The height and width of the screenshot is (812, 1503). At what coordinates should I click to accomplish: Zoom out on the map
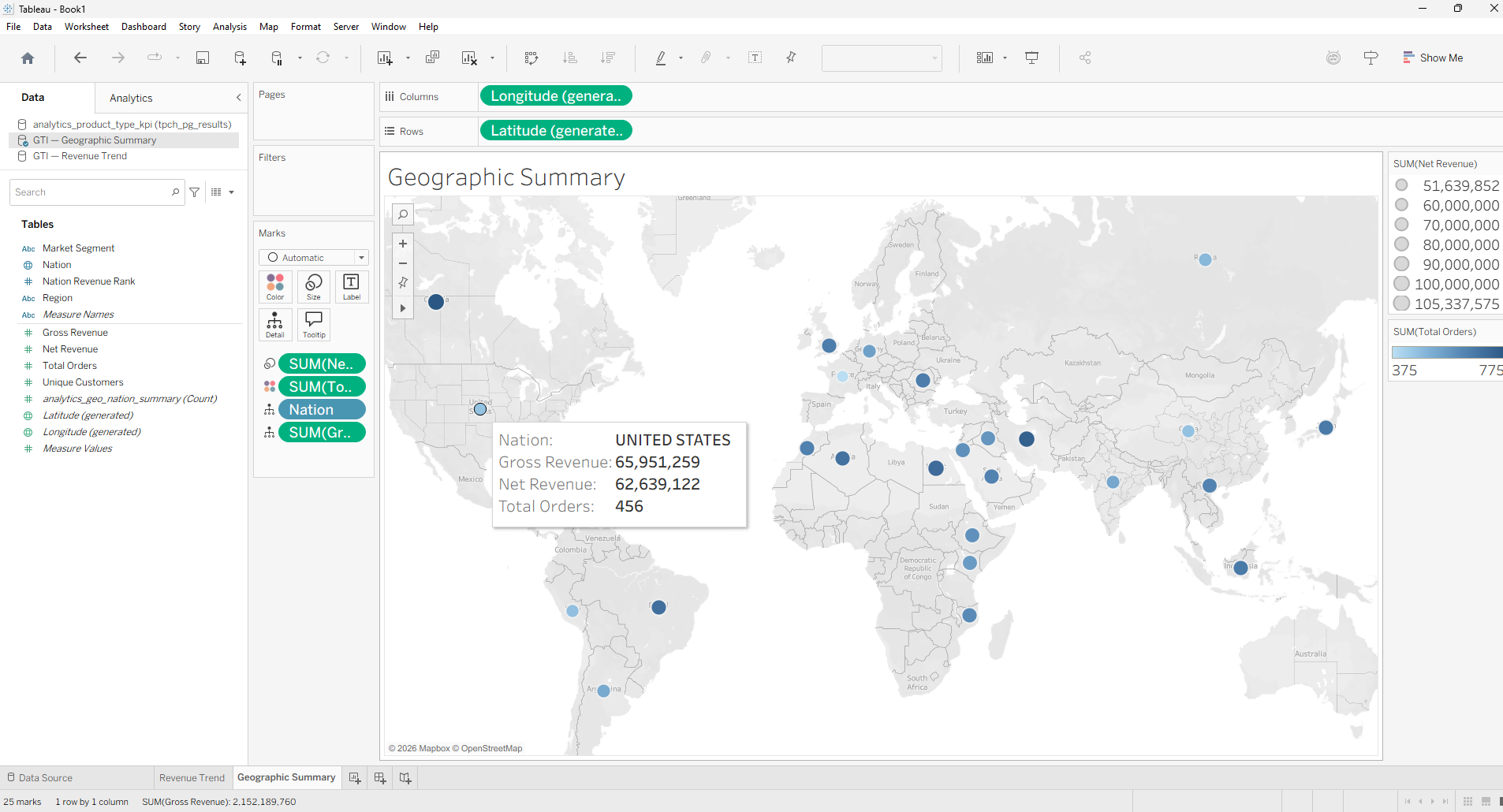(x=403, y=263)
